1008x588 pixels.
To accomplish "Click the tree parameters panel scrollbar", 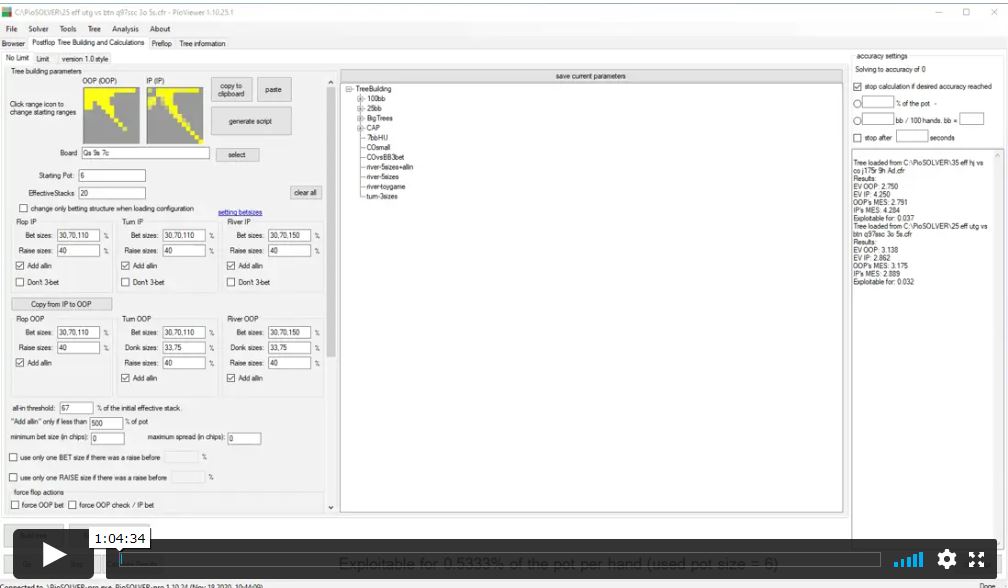I will [331, 222].
